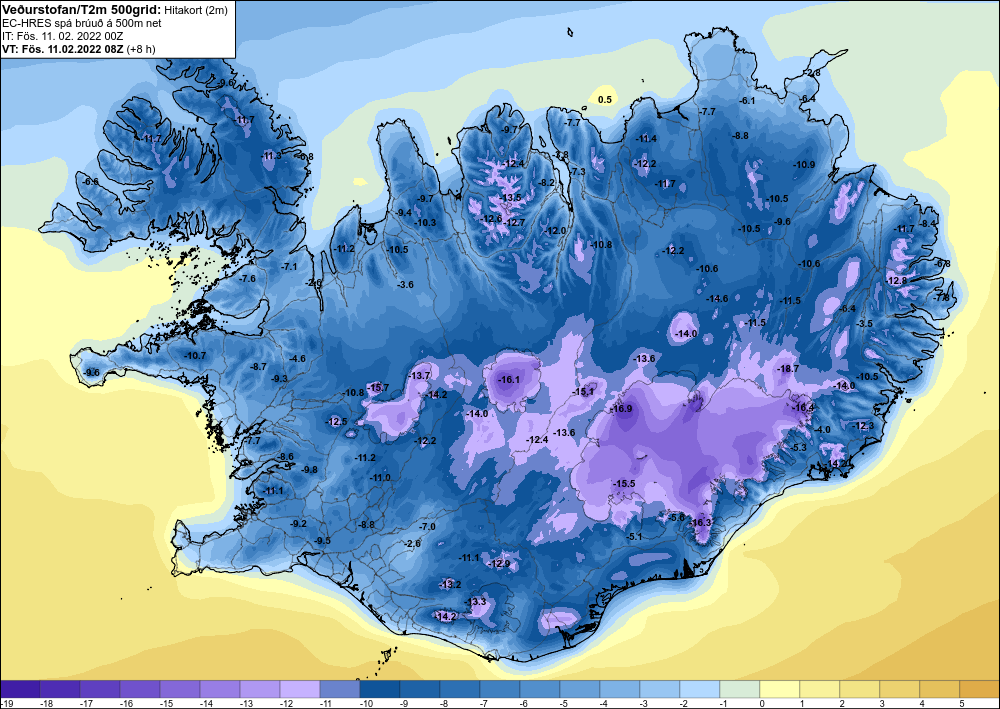Click the -3.5 temperature value
1000x709 pixels.
click(x=864, y=324)
